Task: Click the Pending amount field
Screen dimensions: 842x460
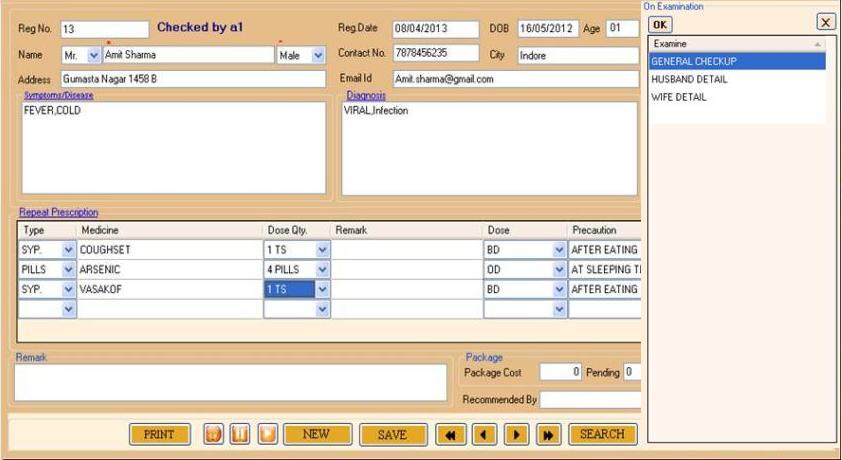Action: [x=632, y=372]
